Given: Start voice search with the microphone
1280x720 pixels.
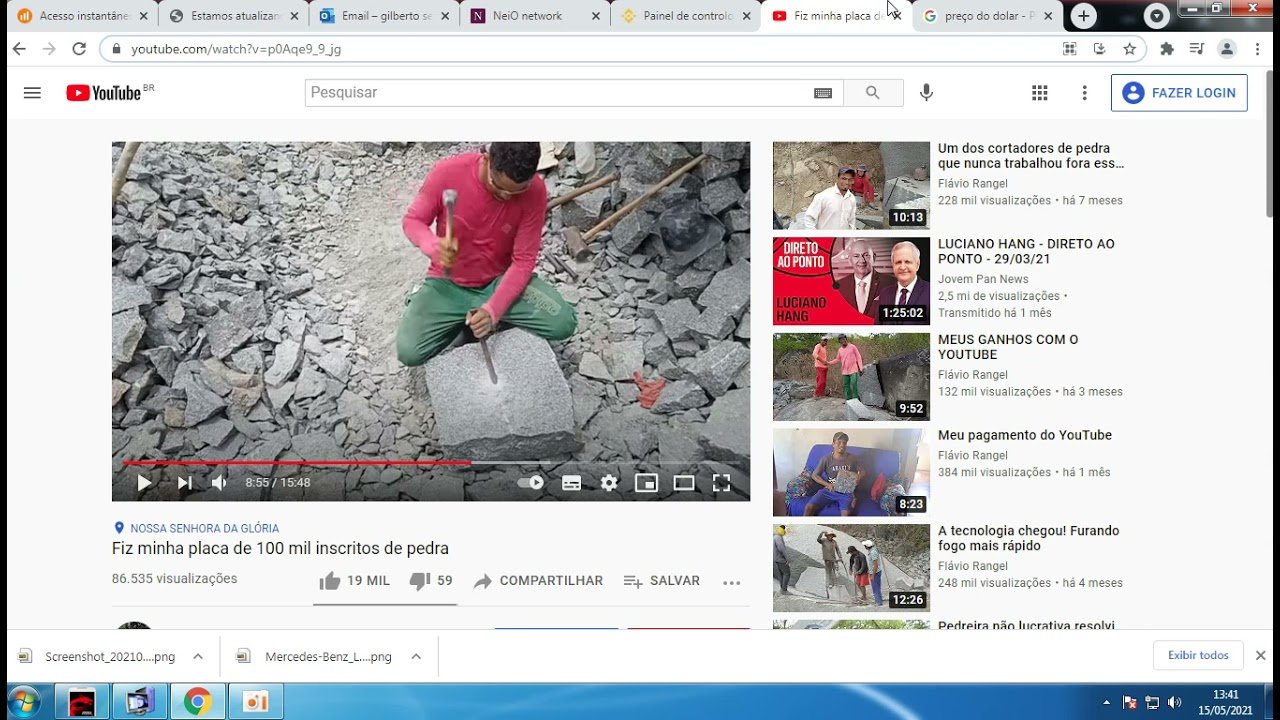Looking at the screenshot, I should click(x=927, y=92).
